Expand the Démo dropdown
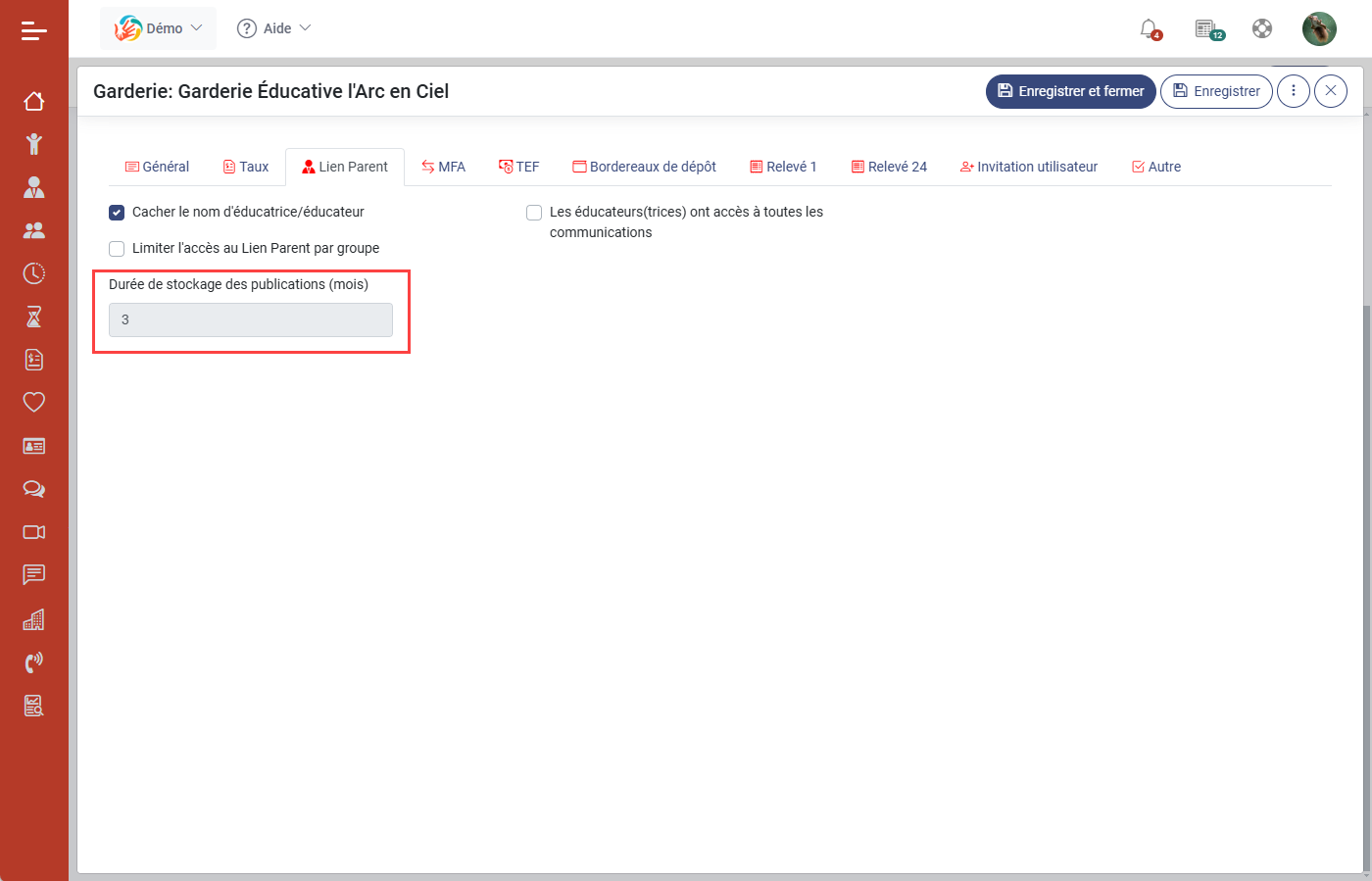This screenshot has height=881, width=1372. coord(159,28)
